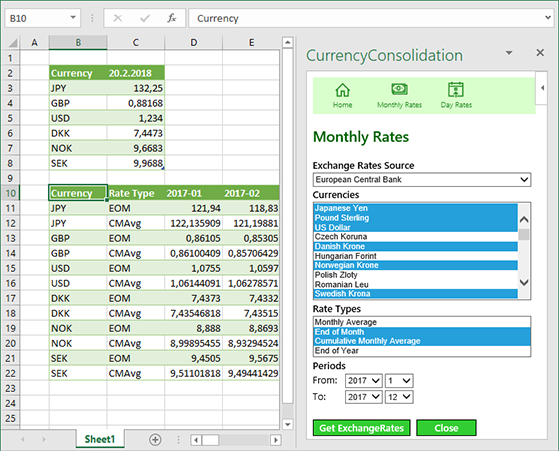The width and height of the screenshot is (559, 451).
Task: Add a new sheet with plus icon
Action: click(x=155, y=440)
